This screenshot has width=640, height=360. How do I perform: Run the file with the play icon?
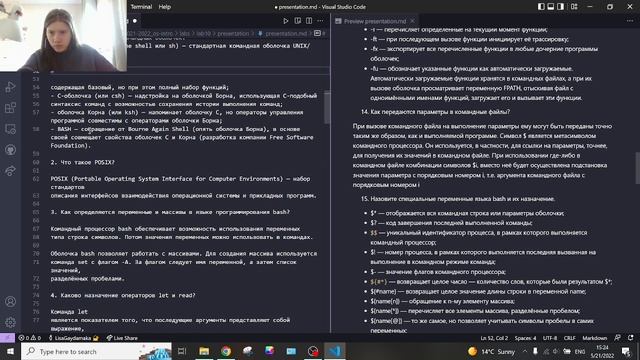[286, 21]
